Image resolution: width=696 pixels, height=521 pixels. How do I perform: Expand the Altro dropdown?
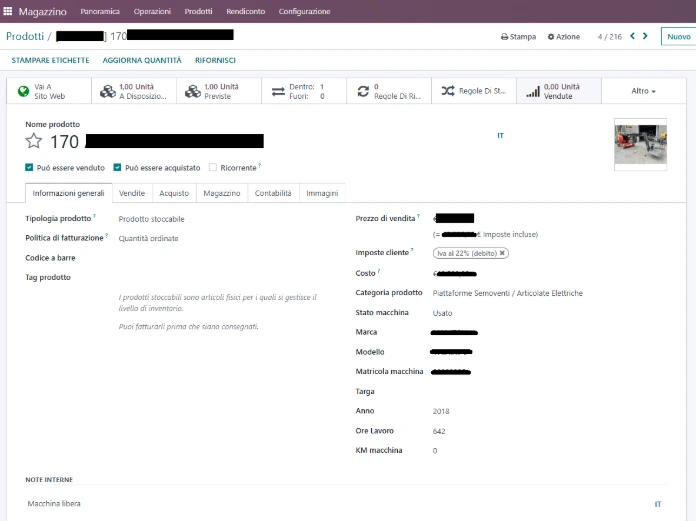click(x=644, y=91)
